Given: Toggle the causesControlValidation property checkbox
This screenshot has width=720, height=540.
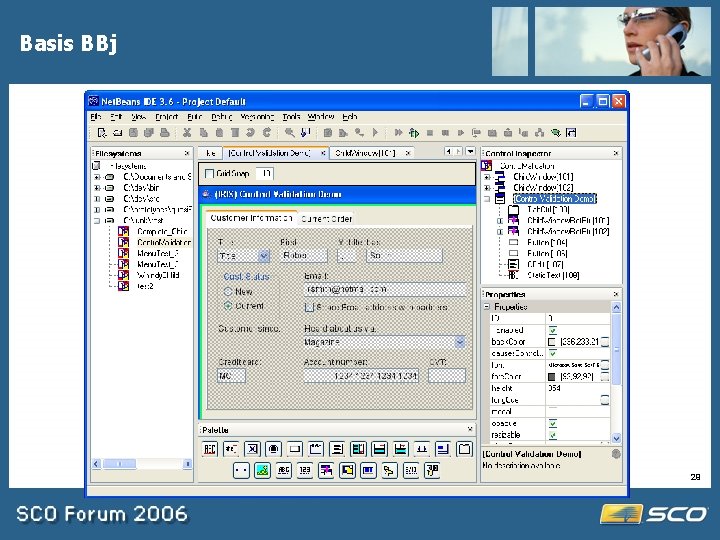Looking at the screenshot, I should tap(552, 353).
